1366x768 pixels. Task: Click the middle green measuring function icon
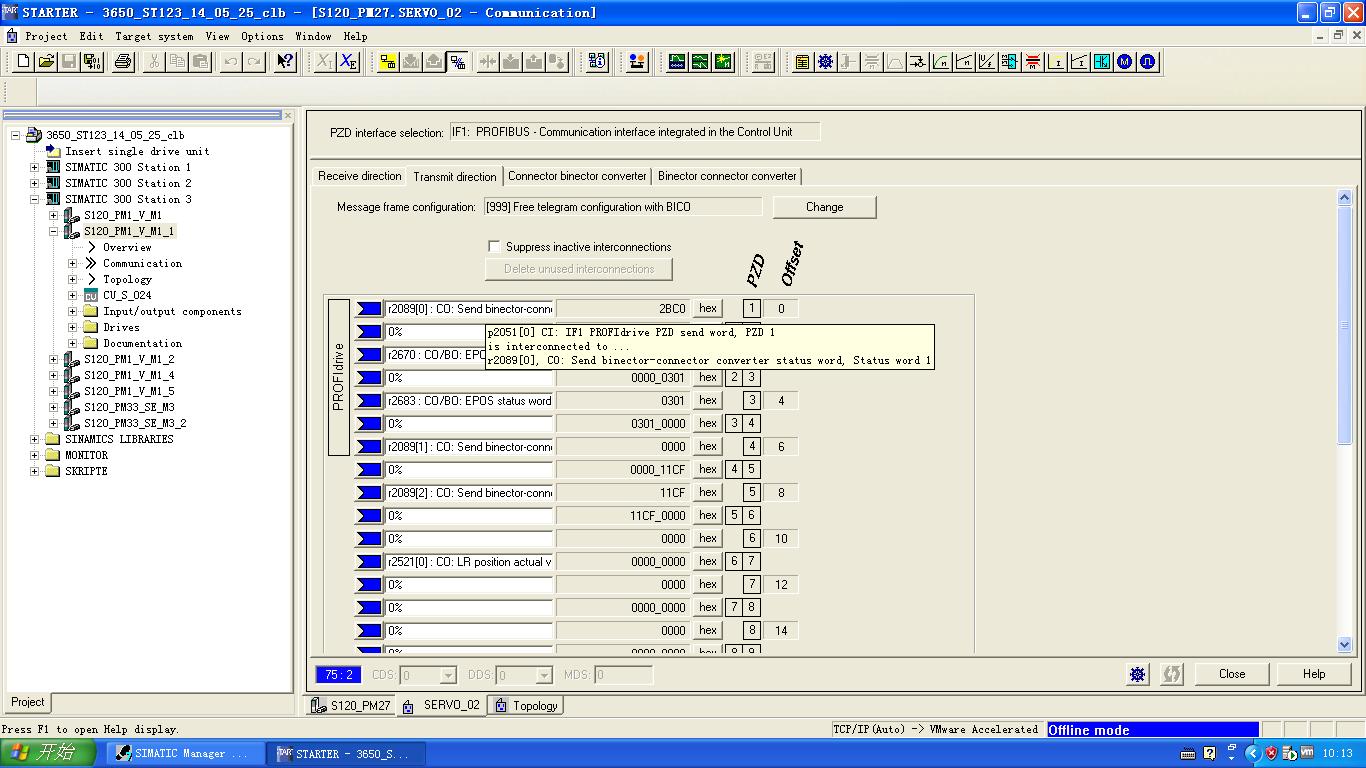click(x=700, y=62)
